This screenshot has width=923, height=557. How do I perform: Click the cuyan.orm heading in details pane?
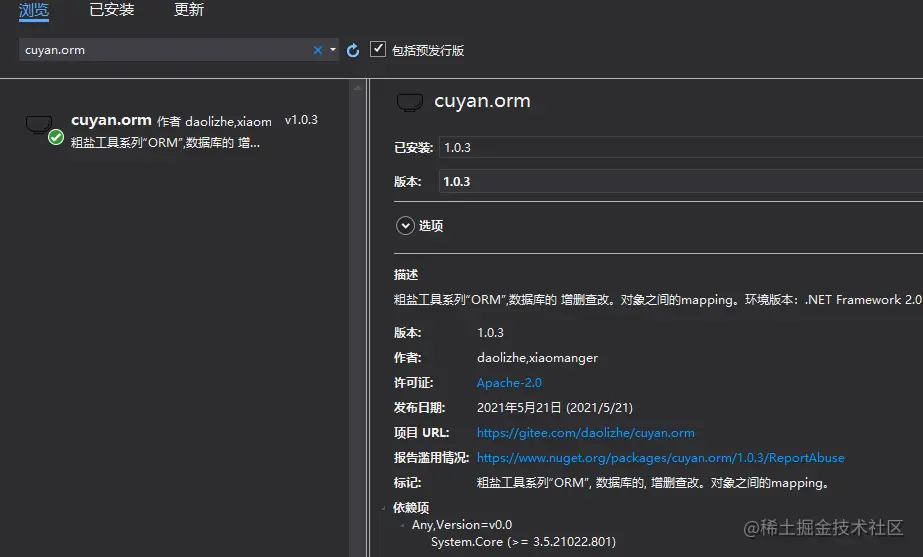[x=482, y=101]
